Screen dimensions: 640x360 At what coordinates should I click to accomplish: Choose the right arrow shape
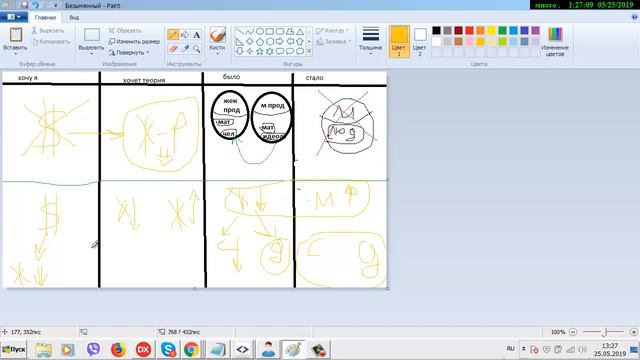(x=280, y=41)
